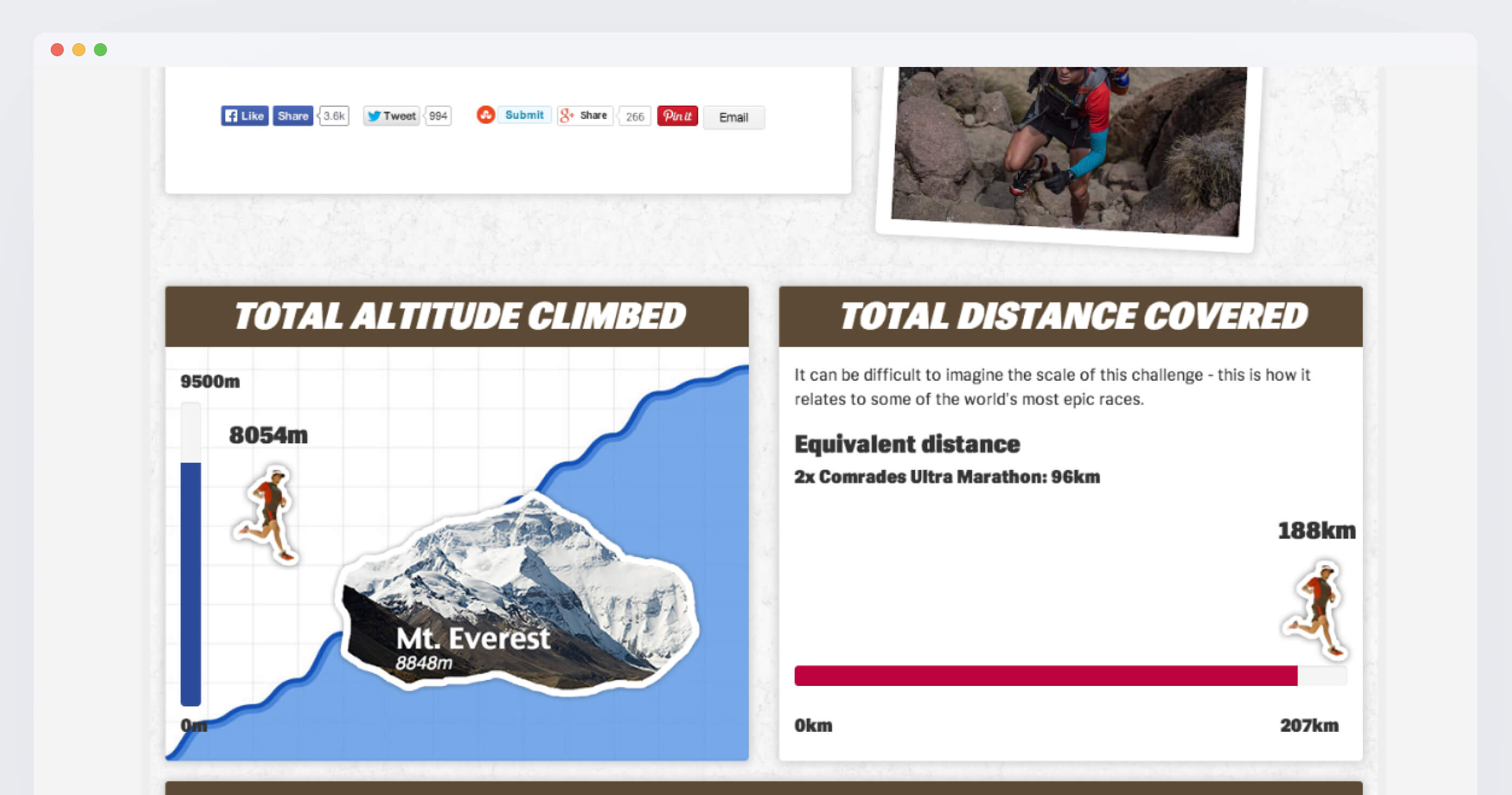Click the Twitter Tweet button
The image size is (1512, 795).
391,116
